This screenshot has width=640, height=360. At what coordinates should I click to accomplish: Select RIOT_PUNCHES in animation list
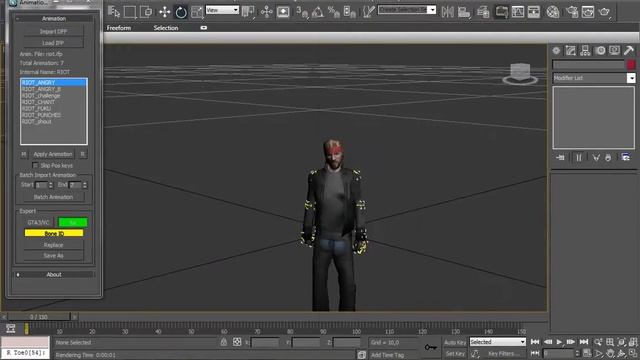[x=54, y=115]
